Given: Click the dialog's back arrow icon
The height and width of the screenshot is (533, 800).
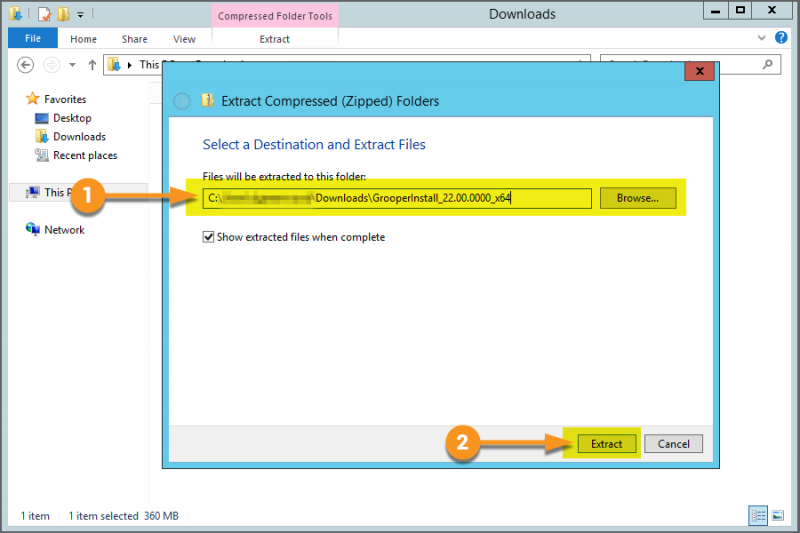Looking at the screenshot, I should click(x=182, y=101).
